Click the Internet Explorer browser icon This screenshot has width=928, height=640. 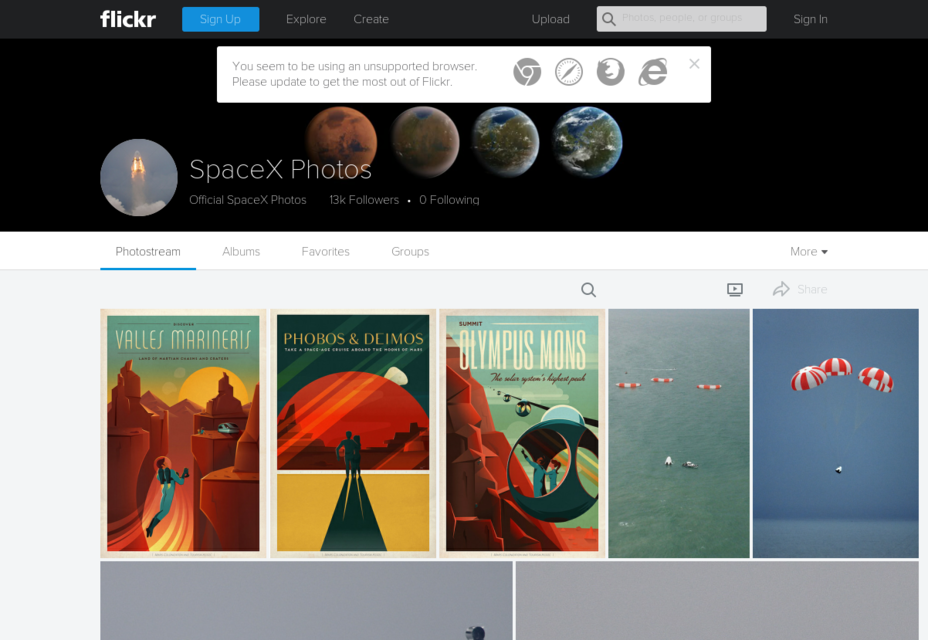pyautogui.click(x=653, y=72)
